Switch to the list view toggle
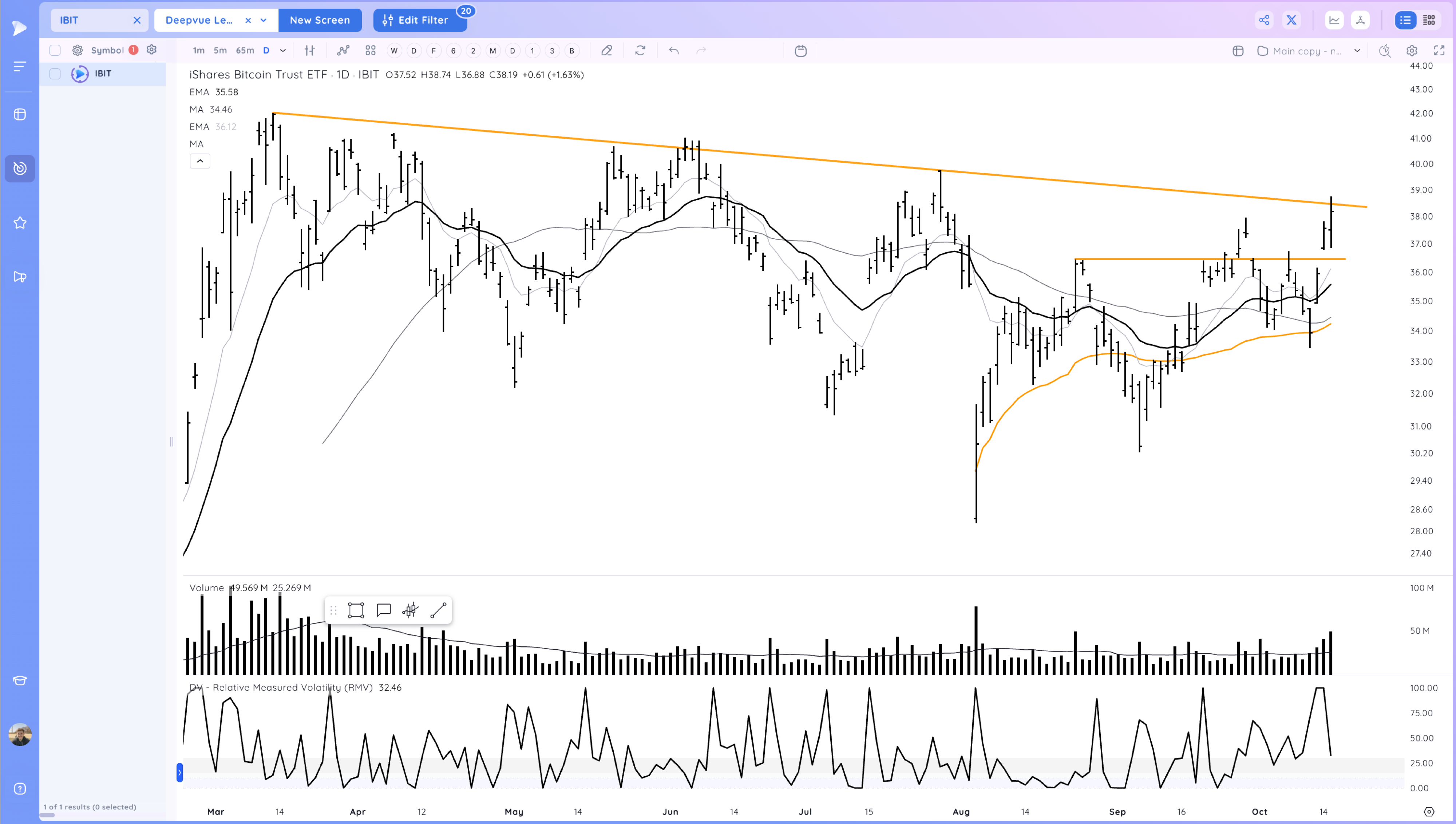This screenshot has width=1456, height=824. pyautogui.click(x=1405, y=20)
